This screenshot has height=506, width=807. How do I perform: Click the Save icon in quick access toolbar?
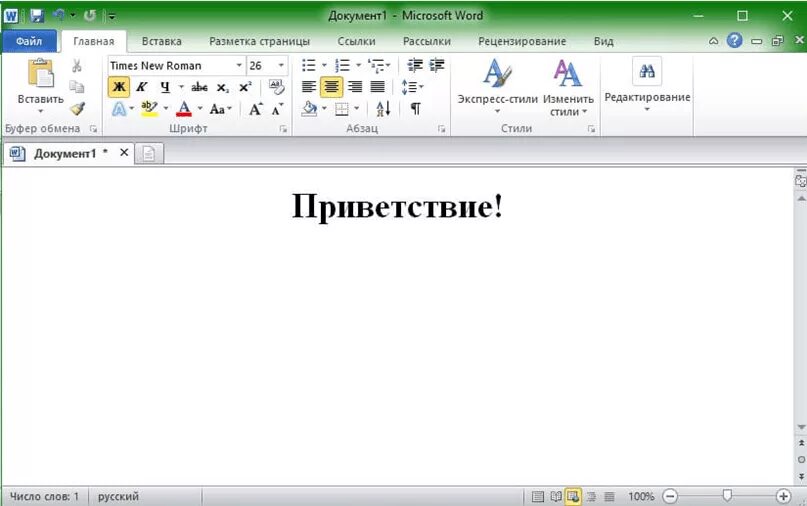click(37, 15)
